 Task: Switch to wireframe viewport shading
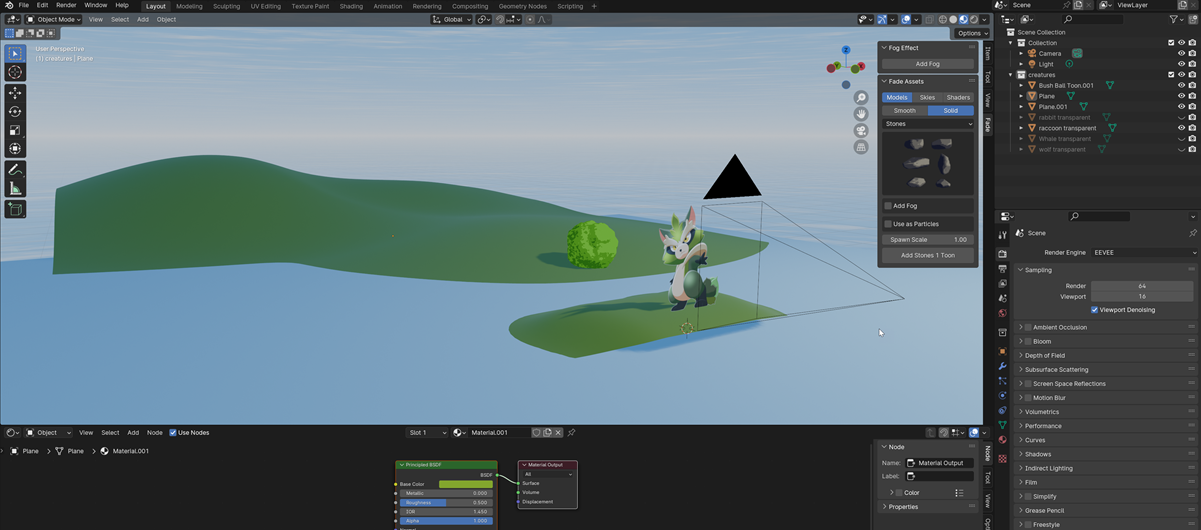click(942, 19)
